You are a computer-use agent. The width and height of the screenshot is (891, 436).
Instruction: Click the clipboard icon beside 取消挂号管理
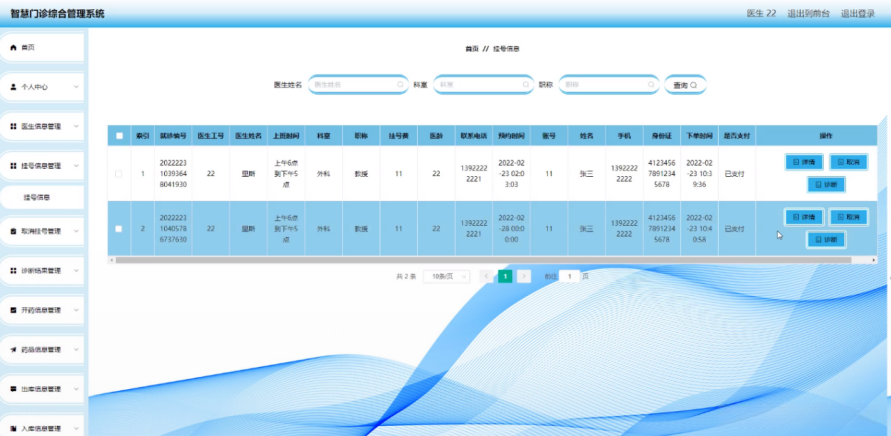pos(14,231)
